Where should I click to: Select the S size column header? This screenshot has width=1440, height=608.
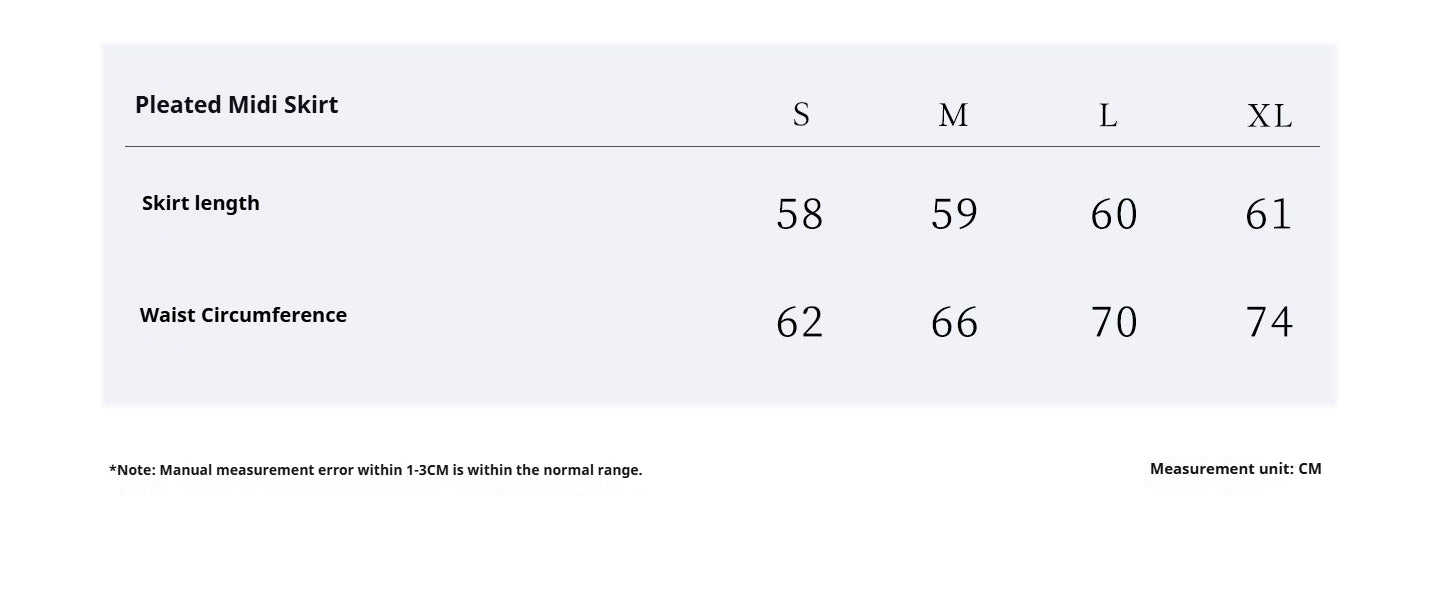801,115
